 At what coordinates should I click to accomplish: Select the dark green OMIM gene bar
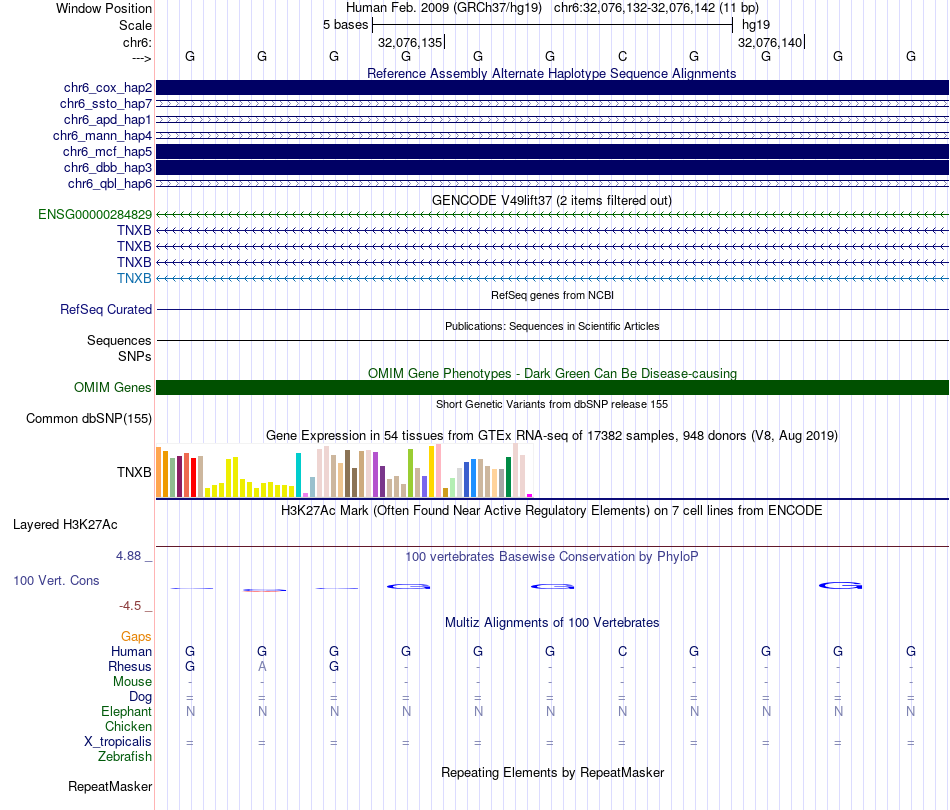[x=552, y=388]
